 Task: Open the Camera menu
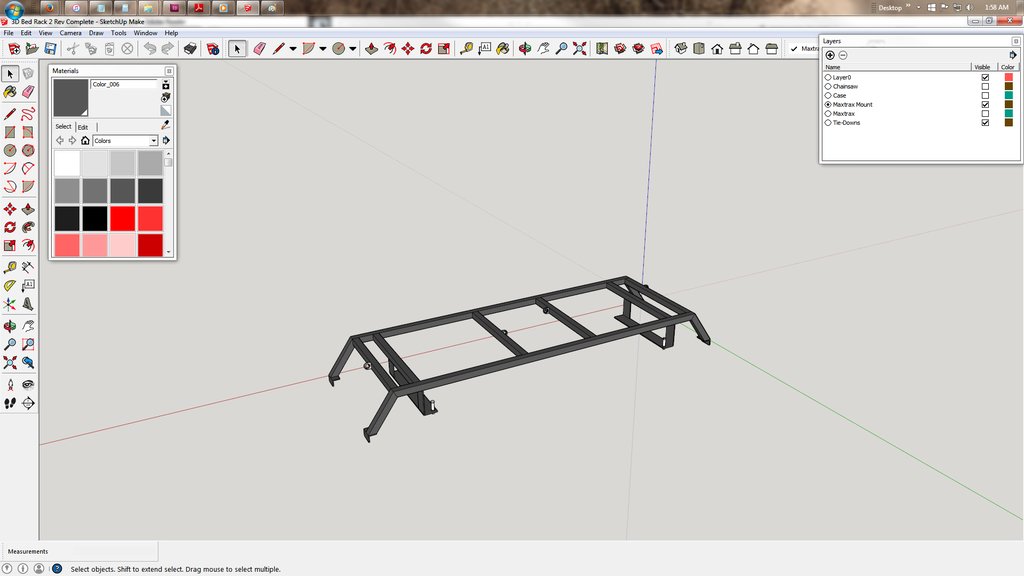[x=71, y=33]
